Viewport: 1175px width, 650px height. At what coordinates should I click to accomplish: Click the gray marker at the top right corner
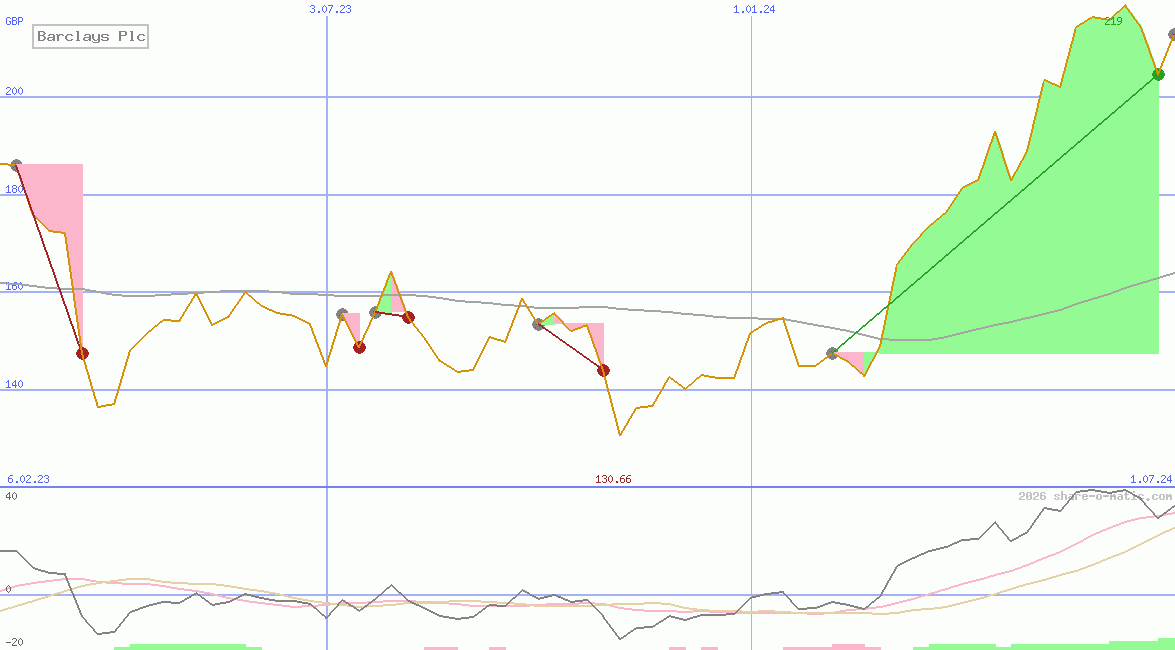point(1170,33)
